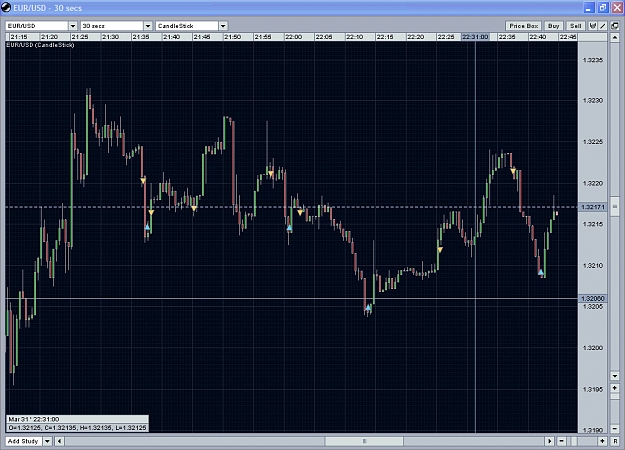Click the 21:15 time axis label

[x=19, y=37]
